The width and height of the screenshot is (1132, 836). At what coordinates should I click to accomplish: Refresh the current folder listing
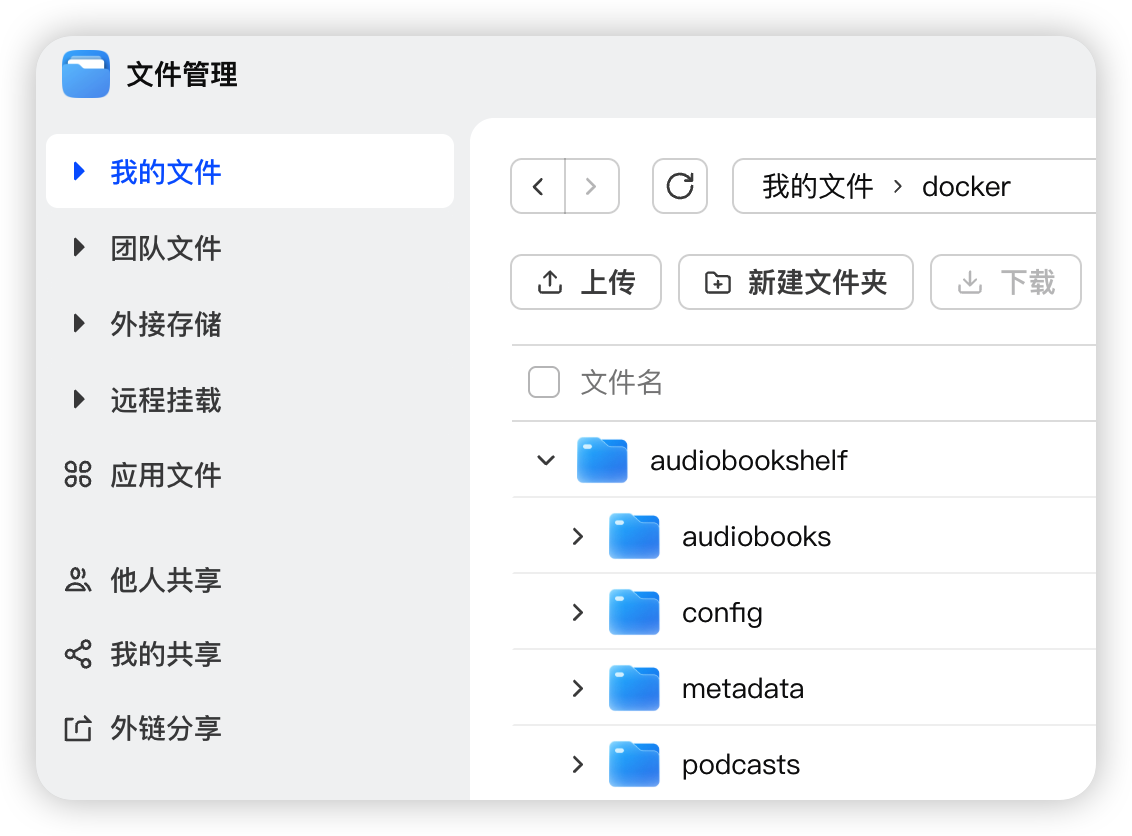click(x=680, y=187)
